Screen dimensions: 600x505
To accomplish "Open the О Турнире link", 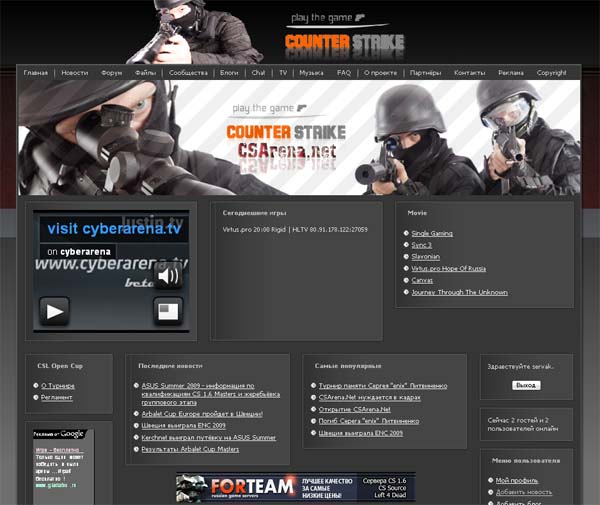I will click(x=59, y=385).
